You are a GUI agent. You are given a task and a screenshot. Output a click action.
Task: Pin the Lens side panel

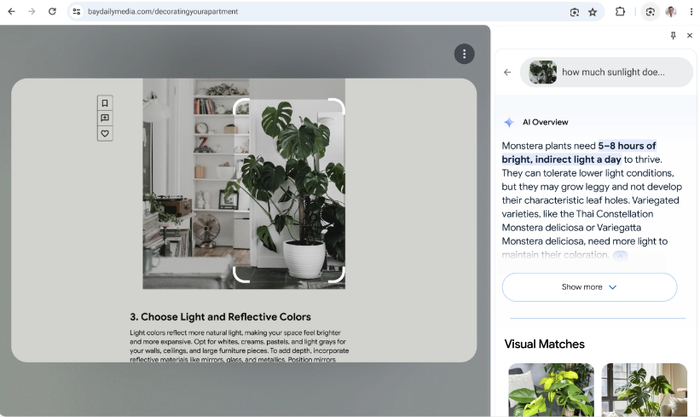coord(673,35)
